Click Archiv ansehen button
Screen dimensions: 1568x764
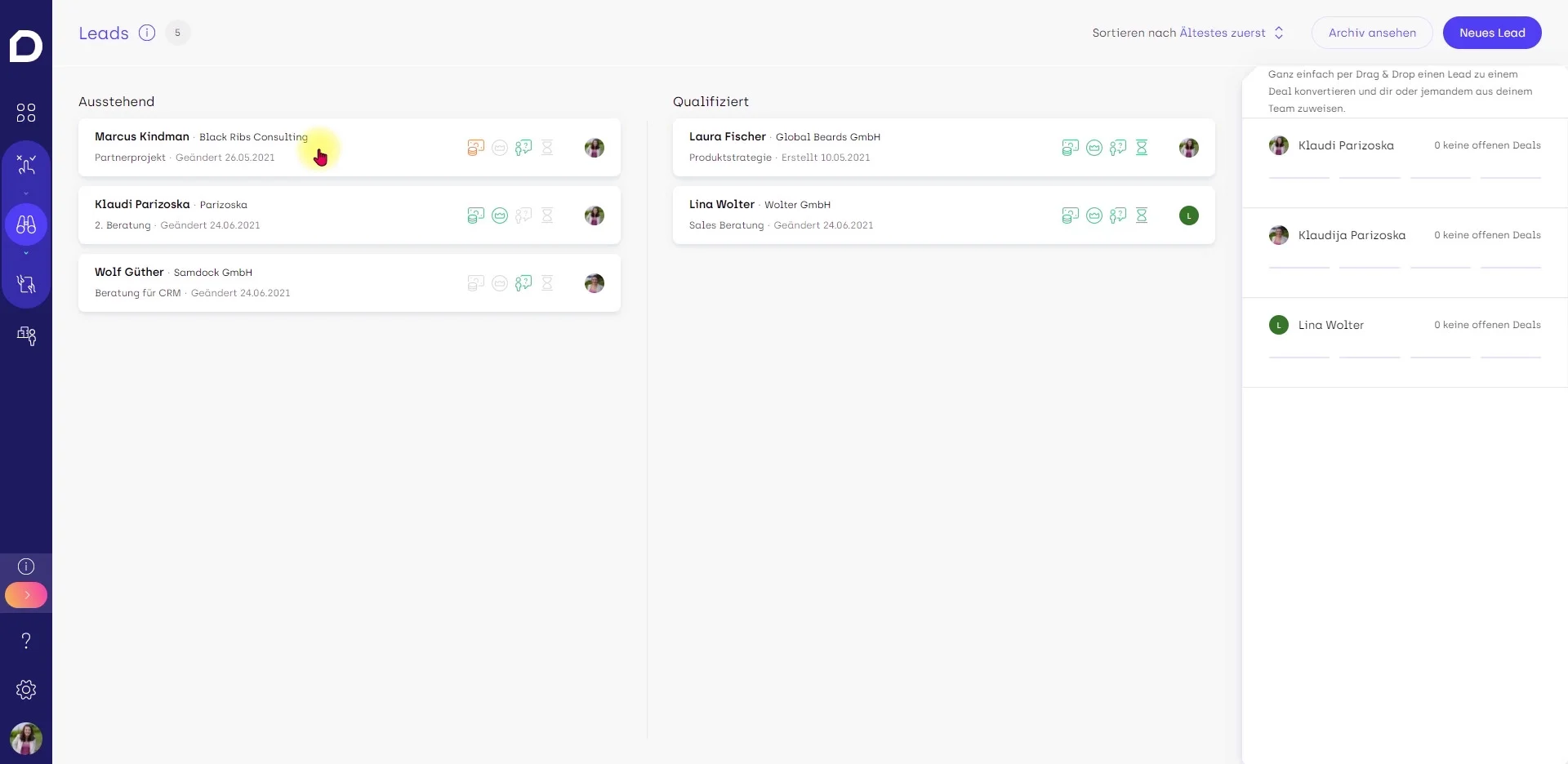[x=1372, y=33]
